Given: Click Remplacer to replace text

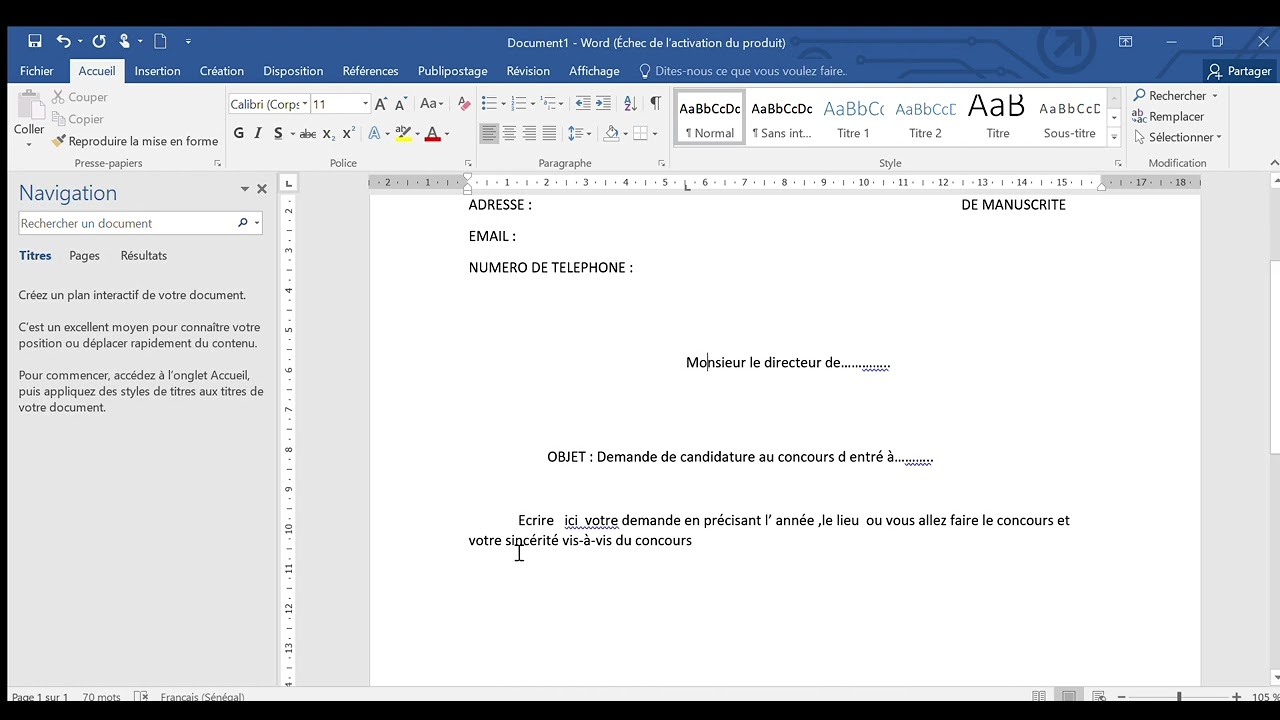Looking at the screenshot, I should click(x=1168, y=117).
